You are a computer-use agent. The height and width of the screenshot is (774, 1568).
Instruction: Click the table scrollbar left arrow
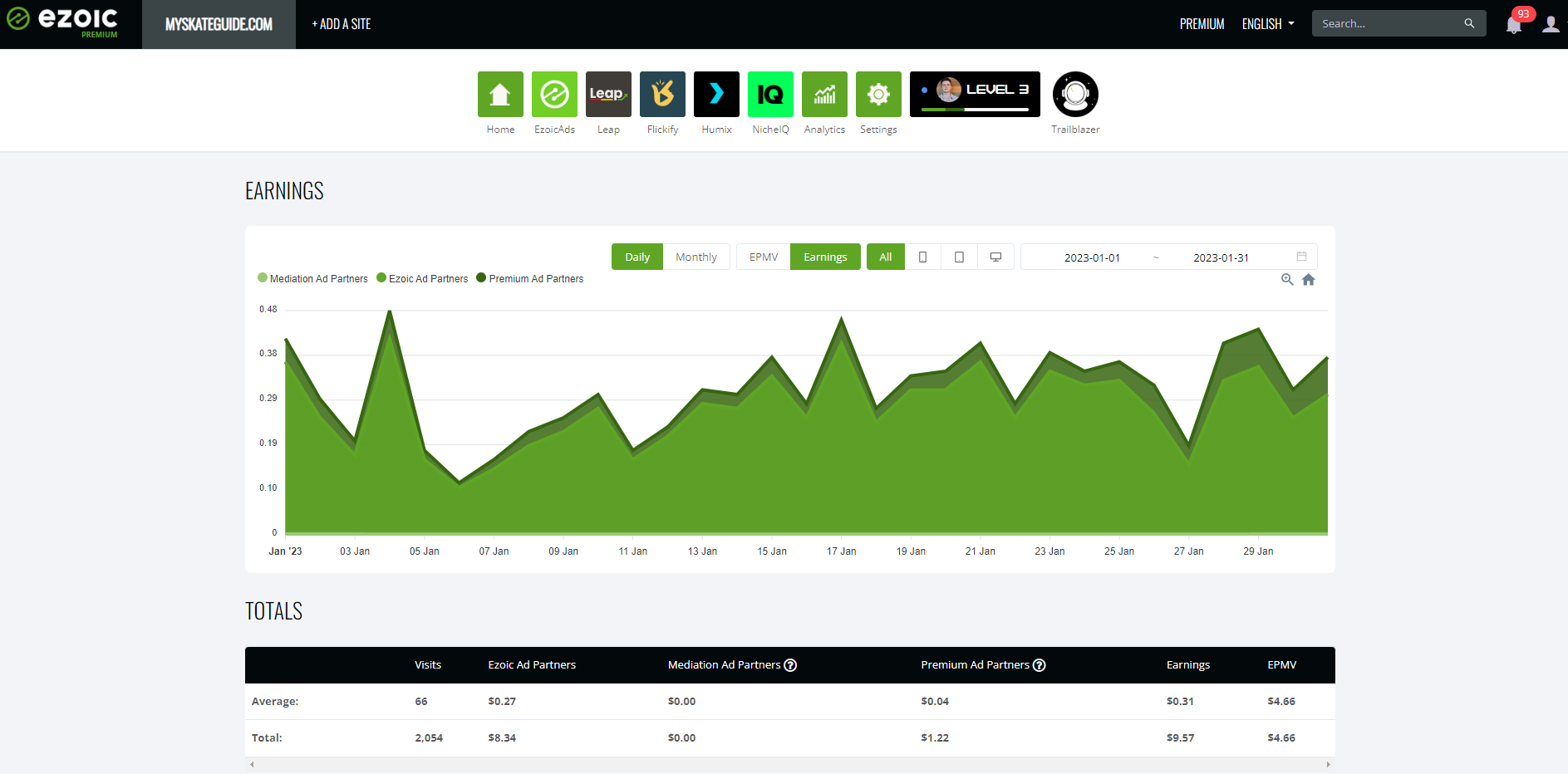point(252,764)
